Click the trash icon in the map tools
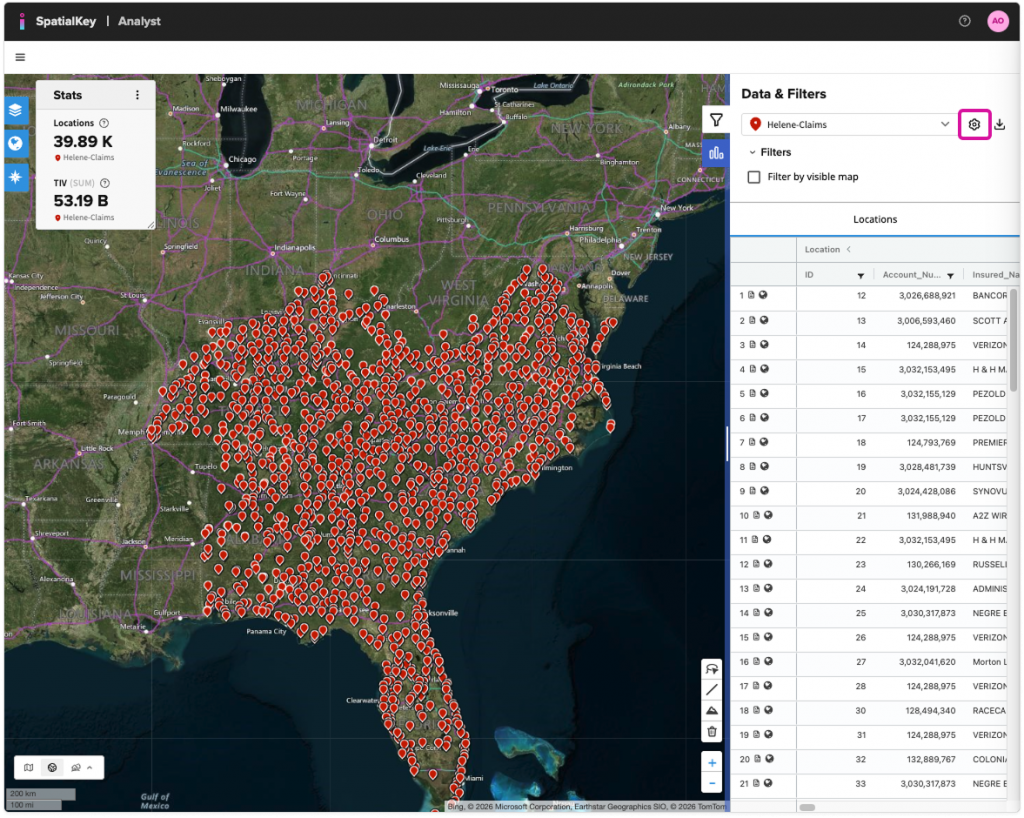This screenshot has width=1024, height=818. [x=712, y=731]
